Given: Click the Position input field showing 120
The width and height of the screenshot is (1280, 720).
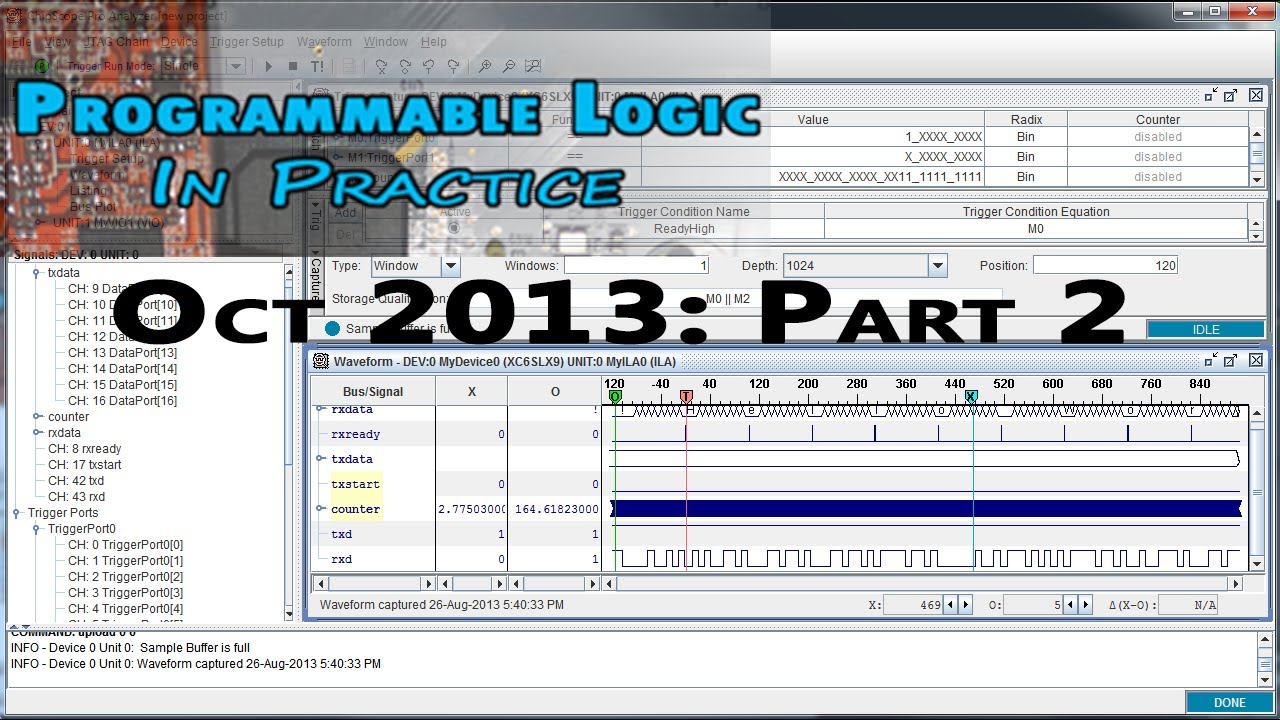Looking at the screenshot, I should point(1105,266).
